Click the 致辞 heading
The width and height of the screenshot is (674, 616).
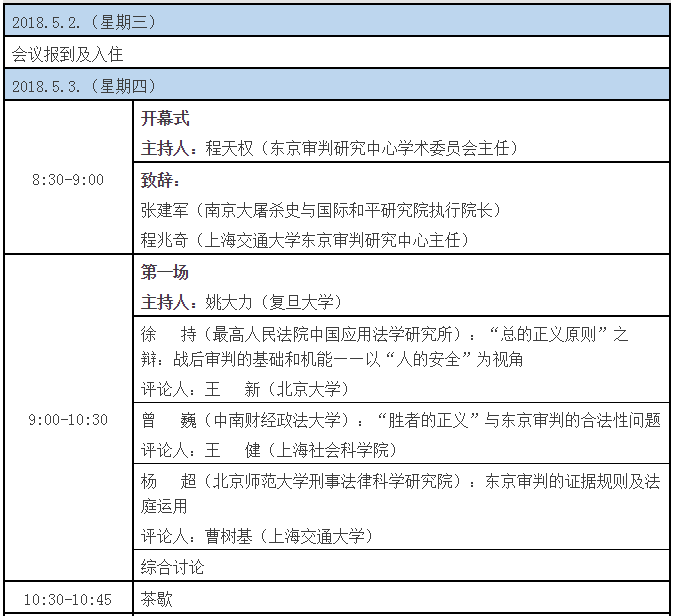coord(160,181)
